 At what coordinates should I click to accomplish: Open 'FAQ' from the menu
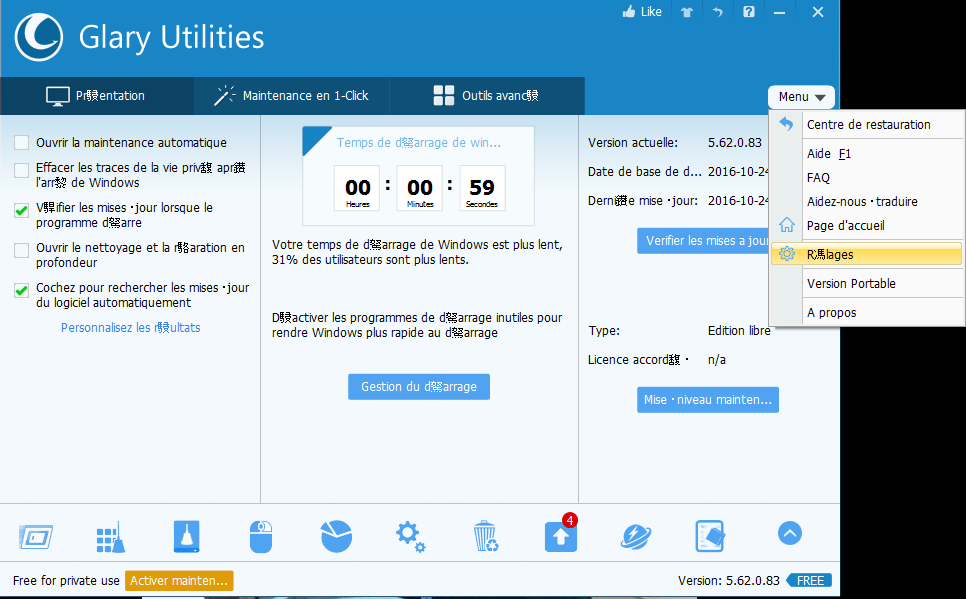pyautogui.click(x=866, y=177)
